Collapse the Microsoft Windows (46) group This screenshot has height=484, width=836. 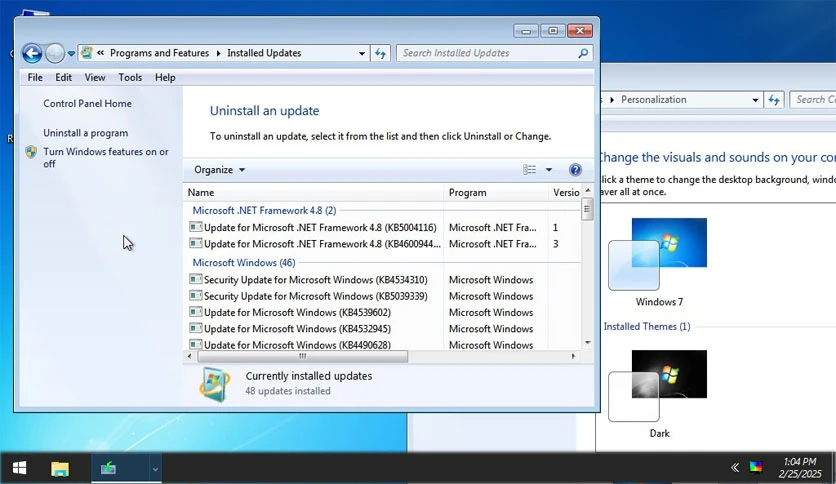tap(244, 262)
